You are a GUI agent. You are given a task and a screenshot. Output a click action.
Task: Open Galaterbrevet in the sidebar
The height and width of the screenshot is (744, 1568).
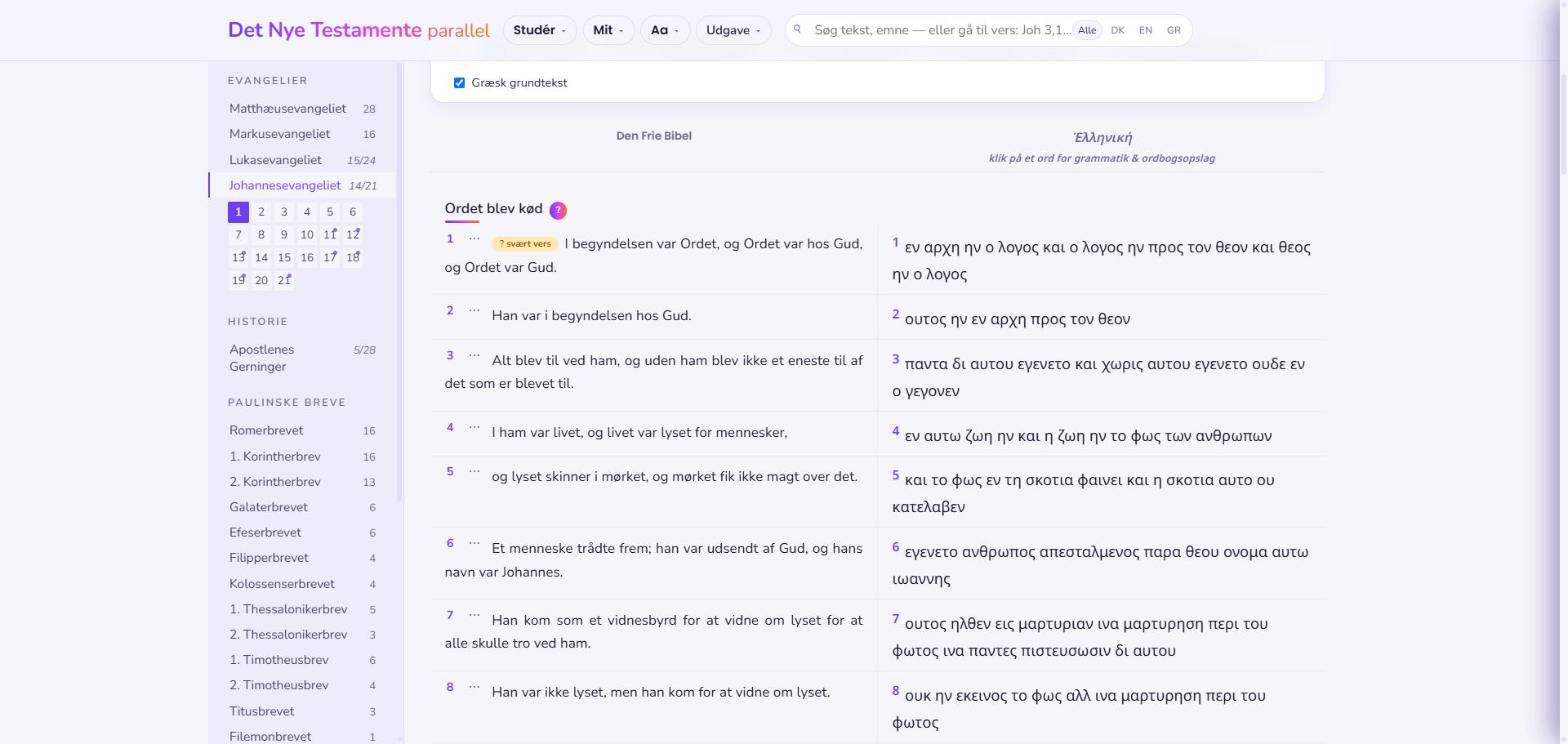click(x=302, y=508)
